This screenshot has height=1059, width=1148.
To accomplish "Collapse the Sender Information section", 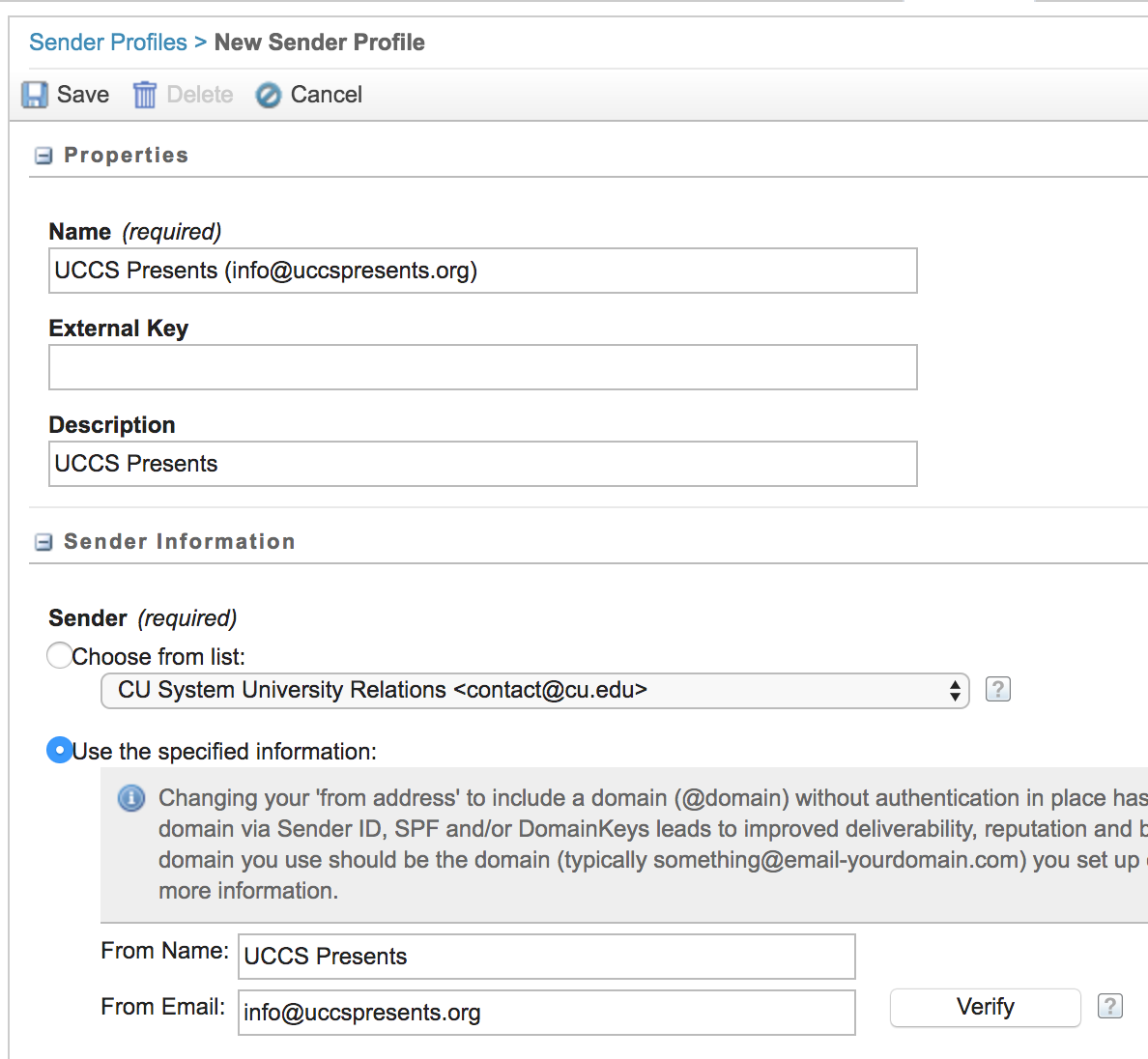I will click(x=43, y=541).
